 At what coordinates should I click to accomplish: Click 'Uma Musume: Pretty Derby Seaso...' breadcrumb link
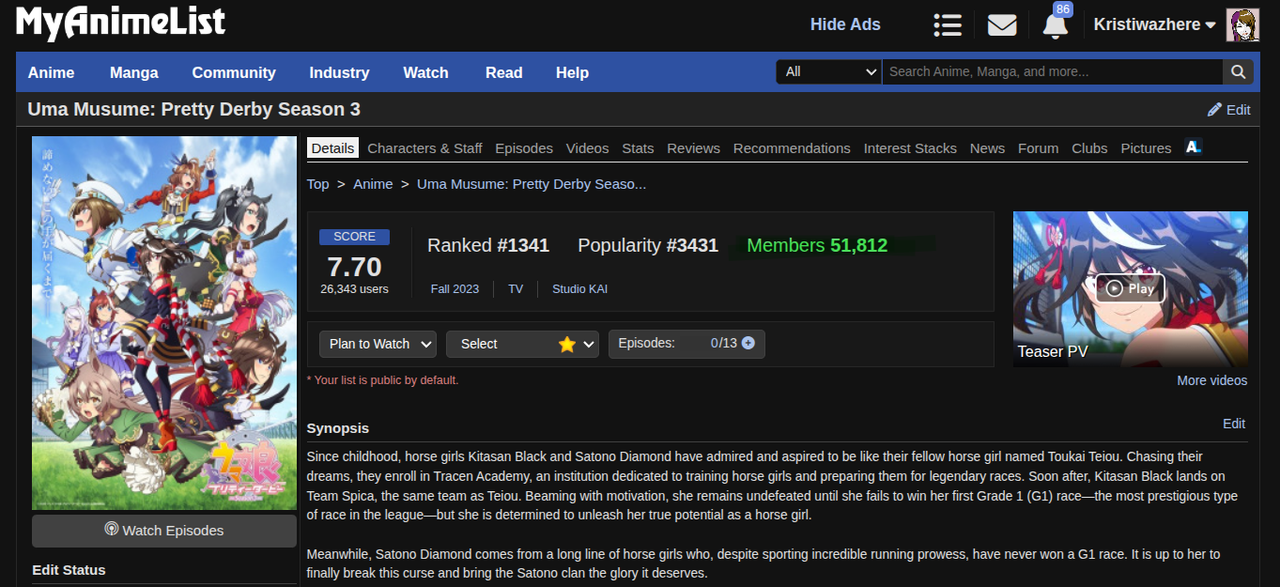point(531,184)
